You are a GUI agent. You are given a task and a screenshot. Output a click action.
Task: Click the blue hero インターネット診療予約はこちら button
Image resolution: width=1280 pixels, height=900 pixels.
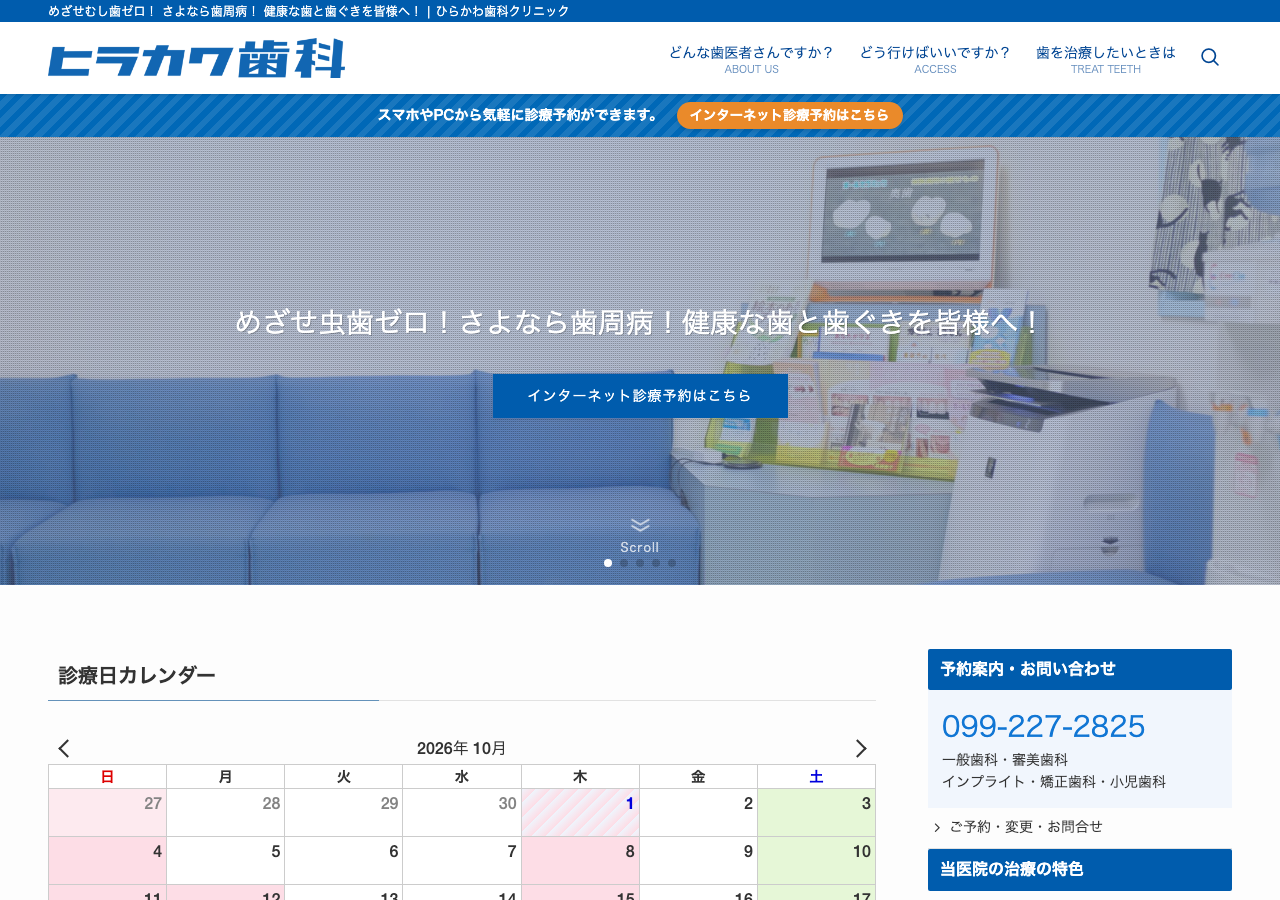point(640,396)
